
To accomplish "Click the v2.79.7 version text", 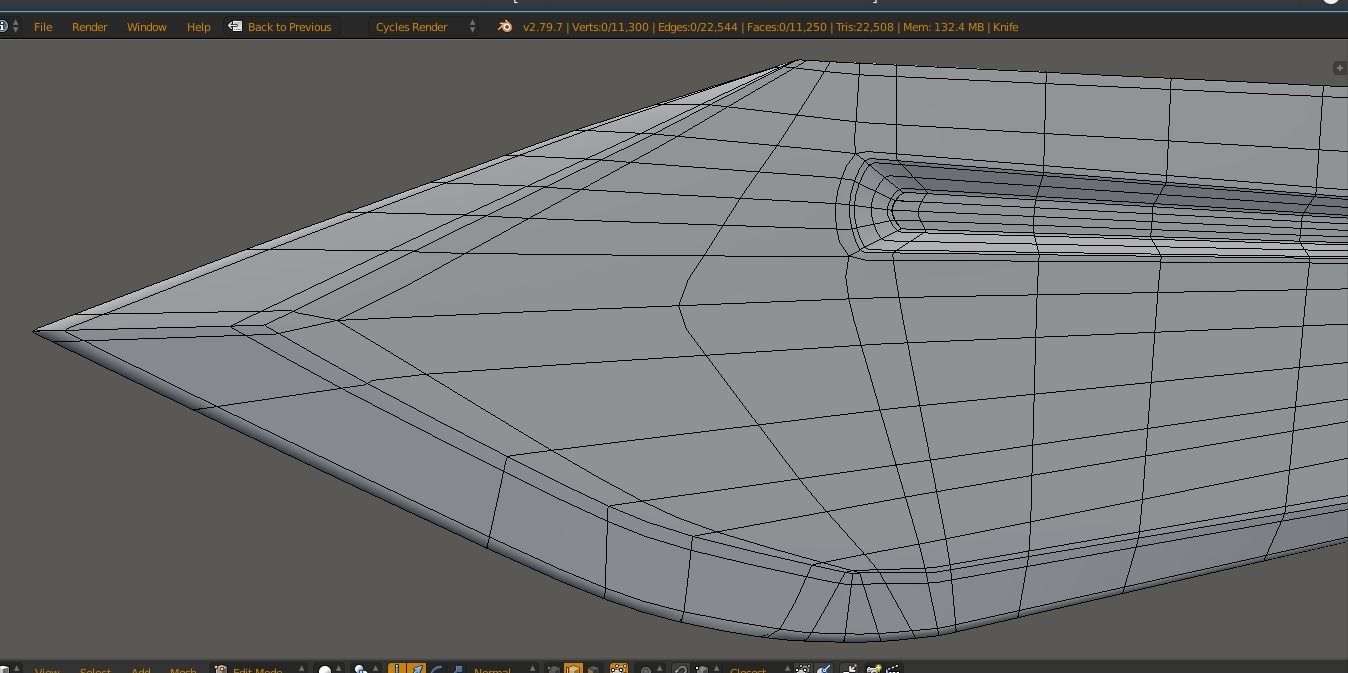I will tap(543, 27).
